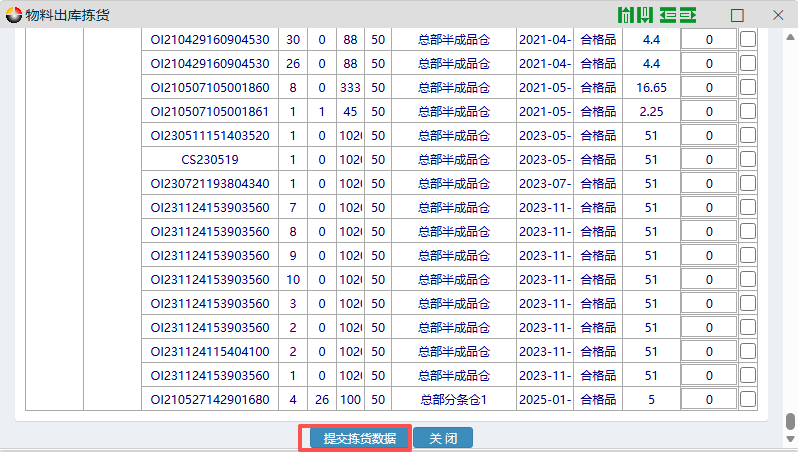Click quantity field for row OI230511151403520
Image resolution: width=798 pixels, height=452 pixels.
pos(709,136)
